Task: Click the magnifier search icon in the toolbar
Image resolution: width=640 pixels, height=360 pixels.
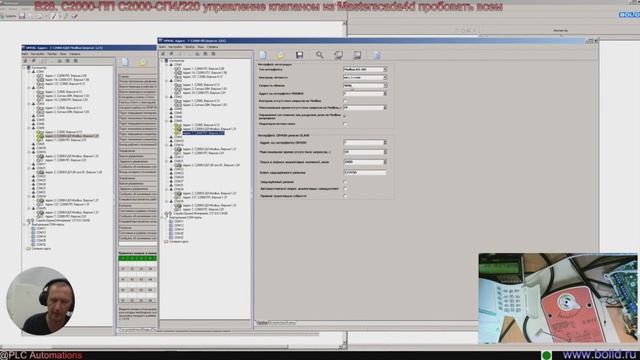Action: 319,55
